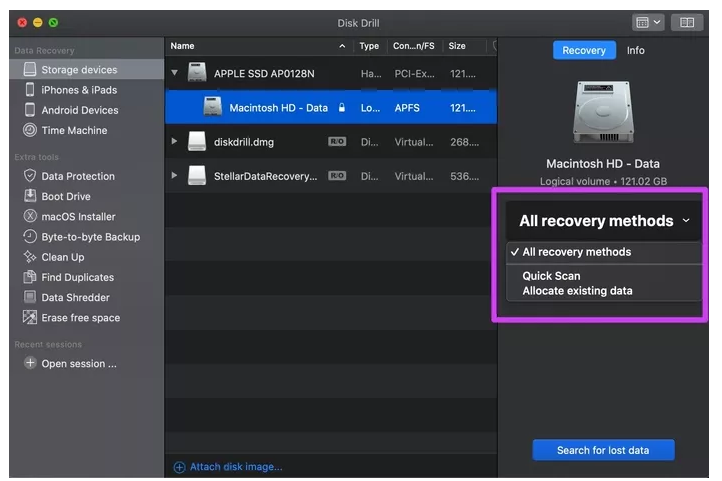Click the Byte-to-byte Backup icon
The width and height of the screenshot is (722, 481).
[30, 237]
